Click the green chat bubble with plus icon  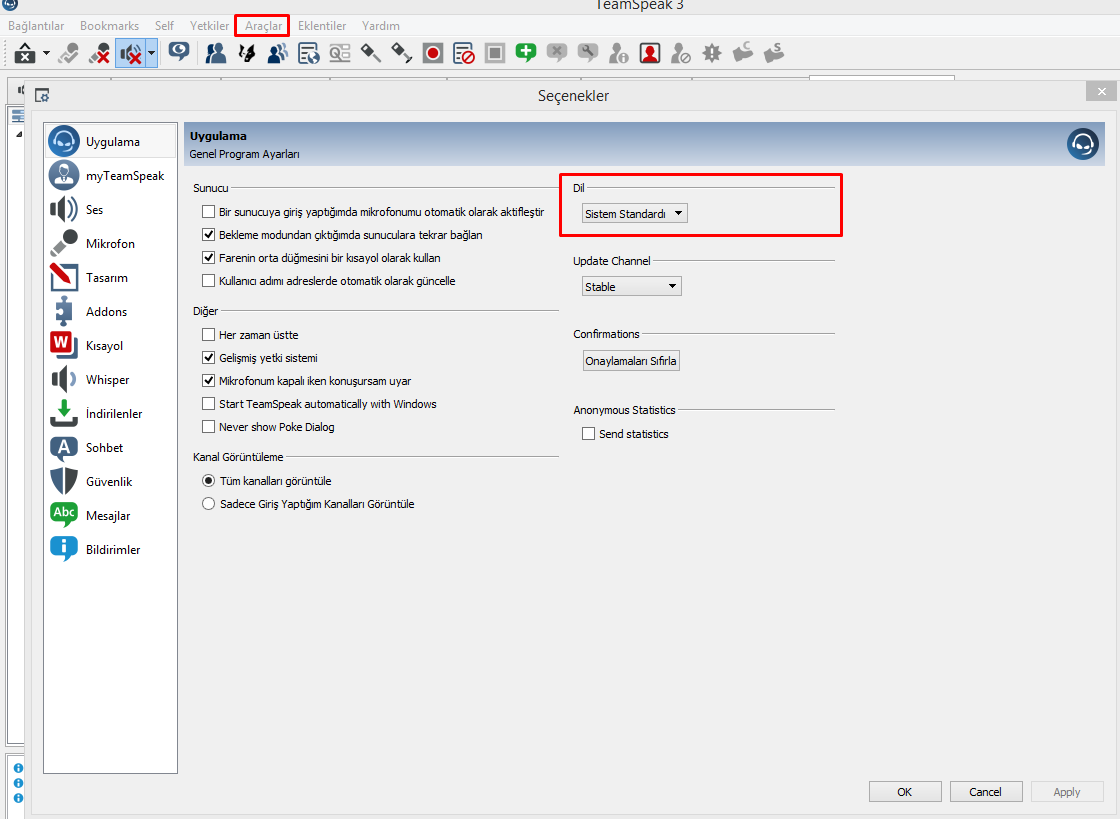(x=526, y=53)
